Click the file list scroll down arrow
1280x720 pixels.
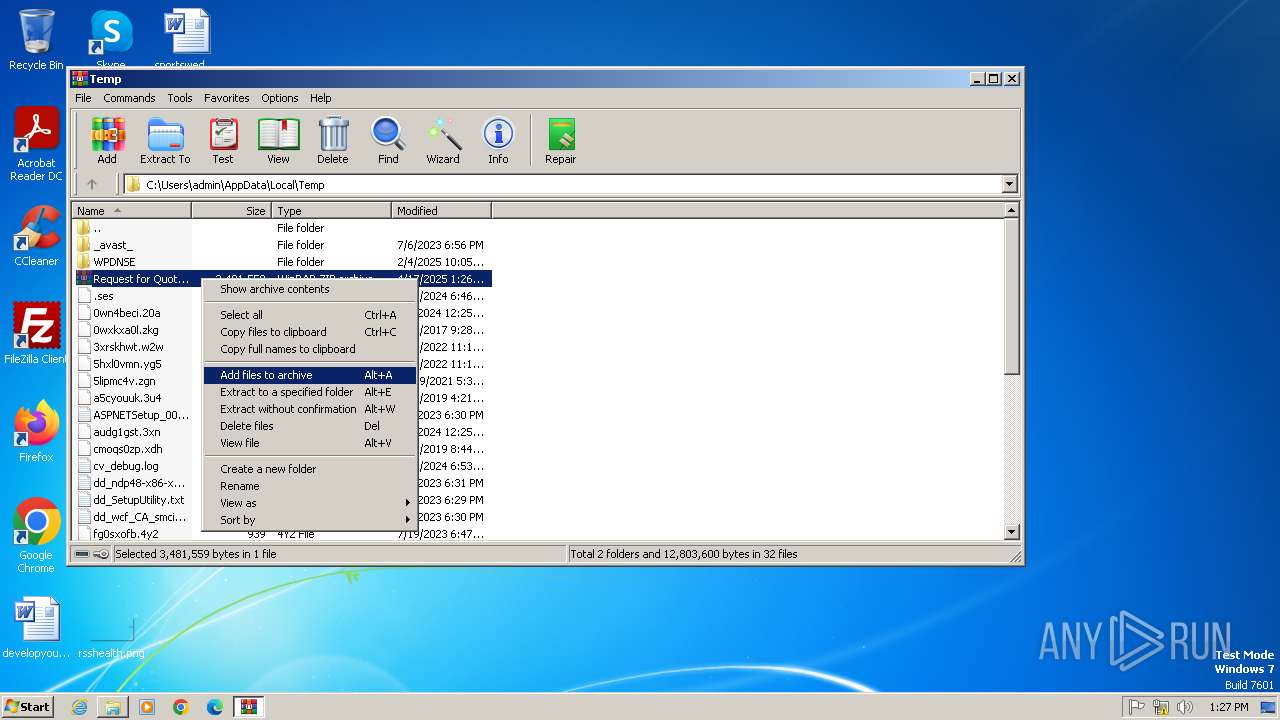coord(1011,533)
